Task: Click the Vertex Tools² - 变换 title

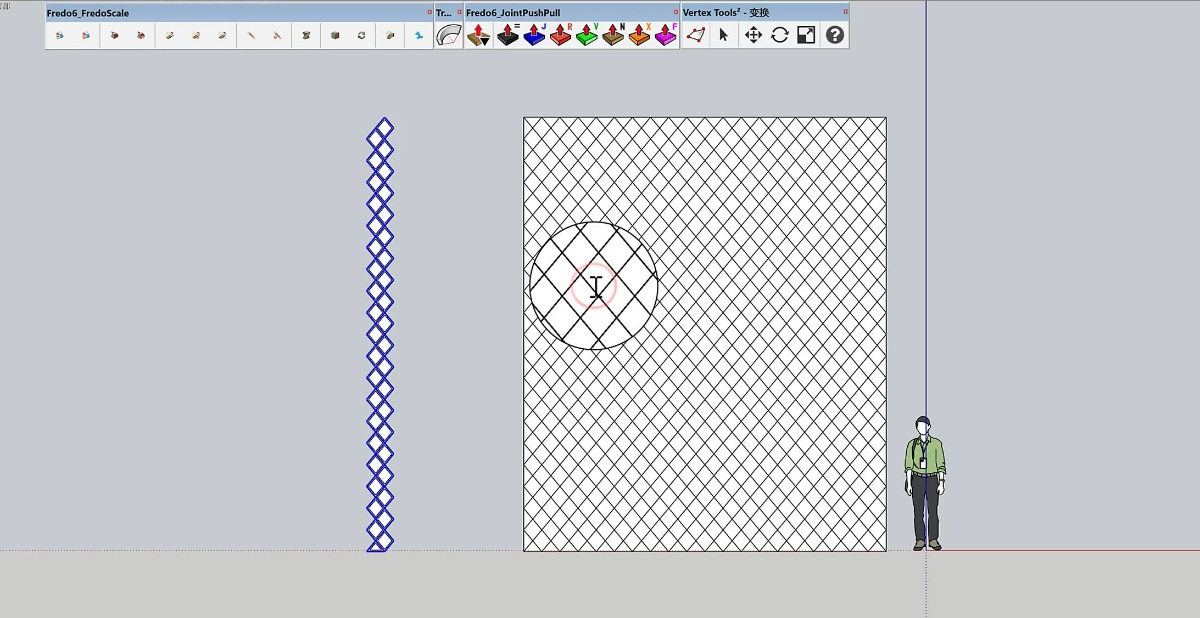Action: click(726, 13)
